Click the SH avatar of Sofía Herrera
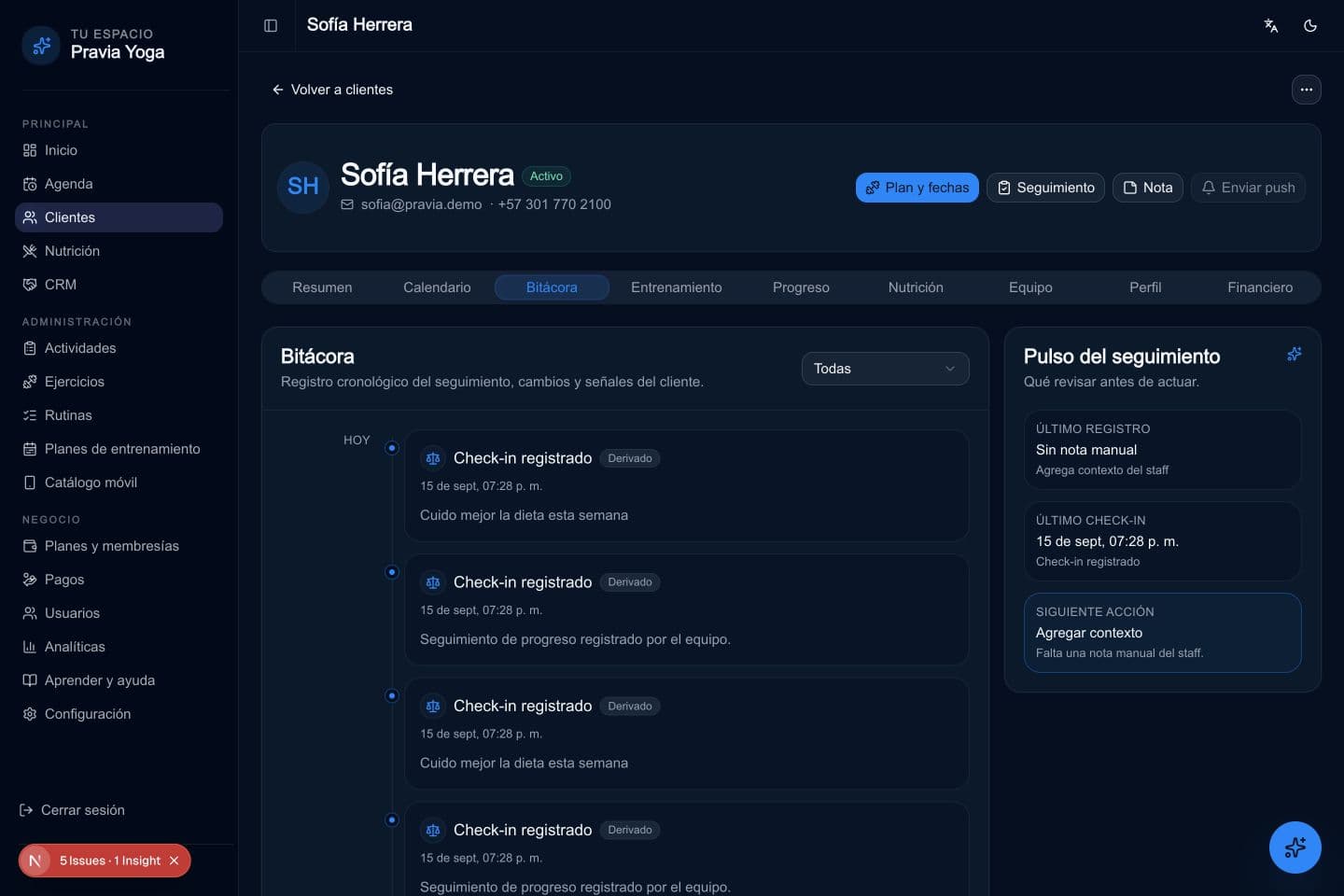 click(x=303, y=187)
